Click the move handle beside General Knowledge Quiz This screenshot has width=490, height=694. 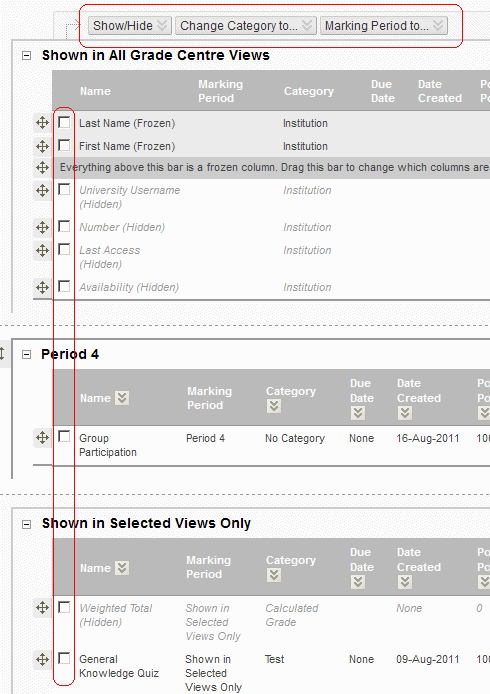point(42,659)
